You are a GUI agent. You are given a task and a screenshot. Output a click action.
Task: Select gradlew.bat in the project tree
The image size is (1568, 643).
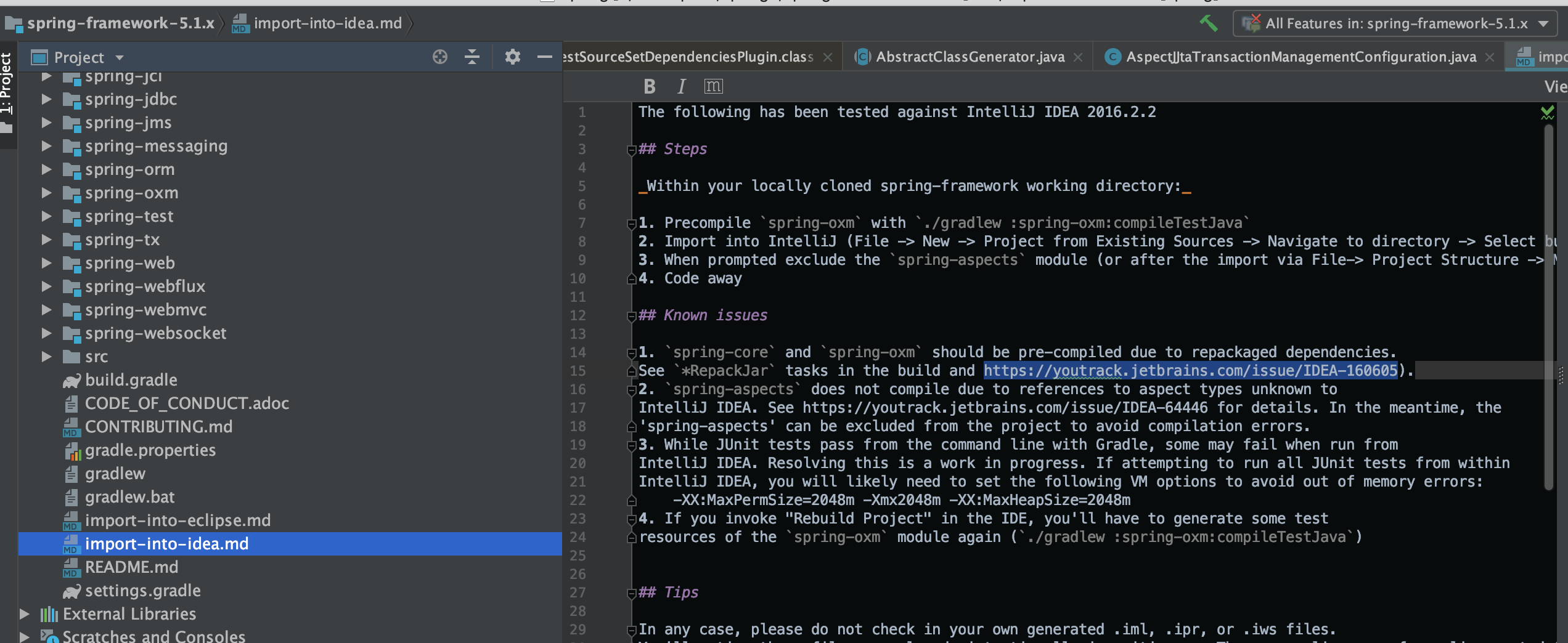[129, 497]
